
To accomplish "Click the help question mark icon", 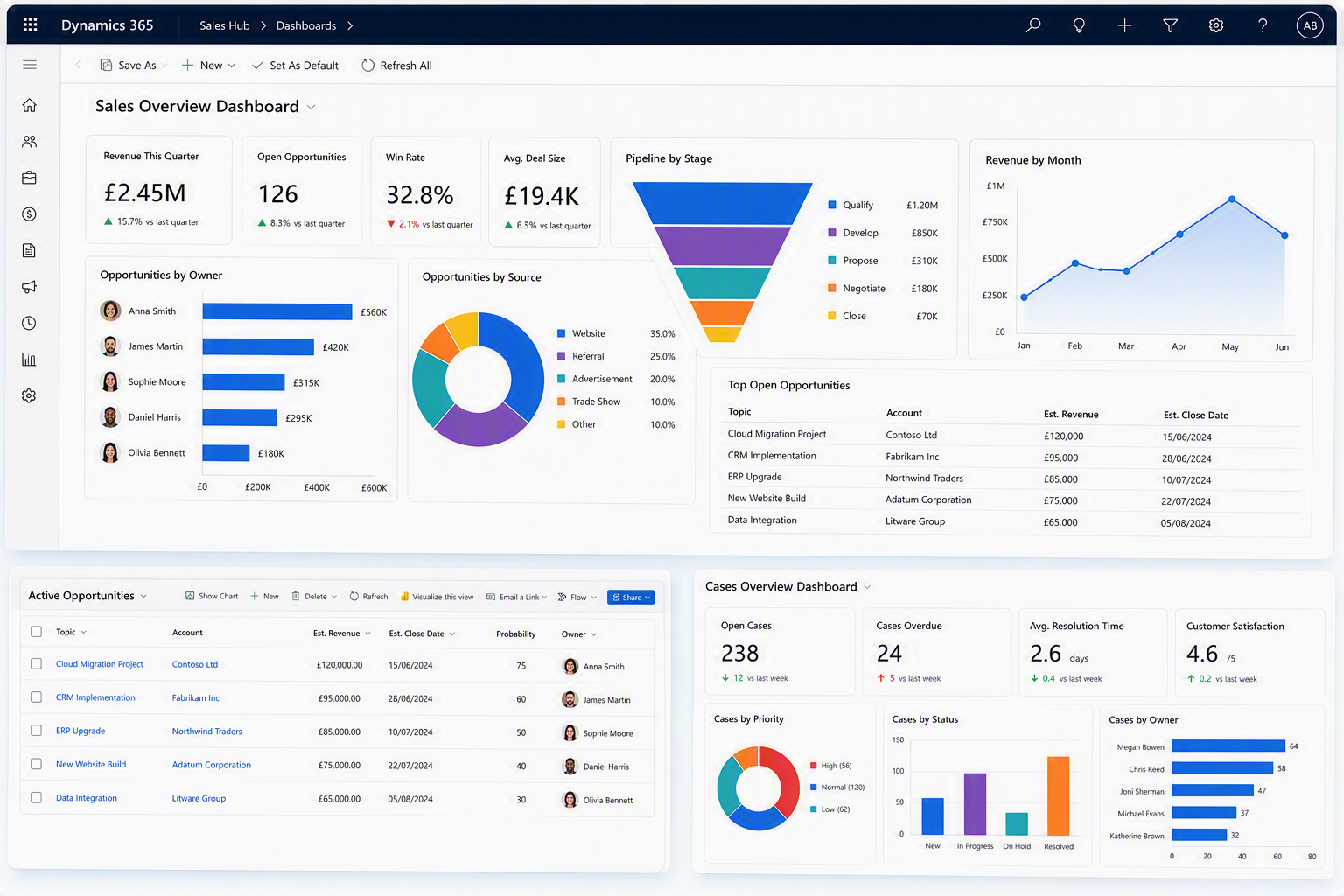I will pos(1262,25).
